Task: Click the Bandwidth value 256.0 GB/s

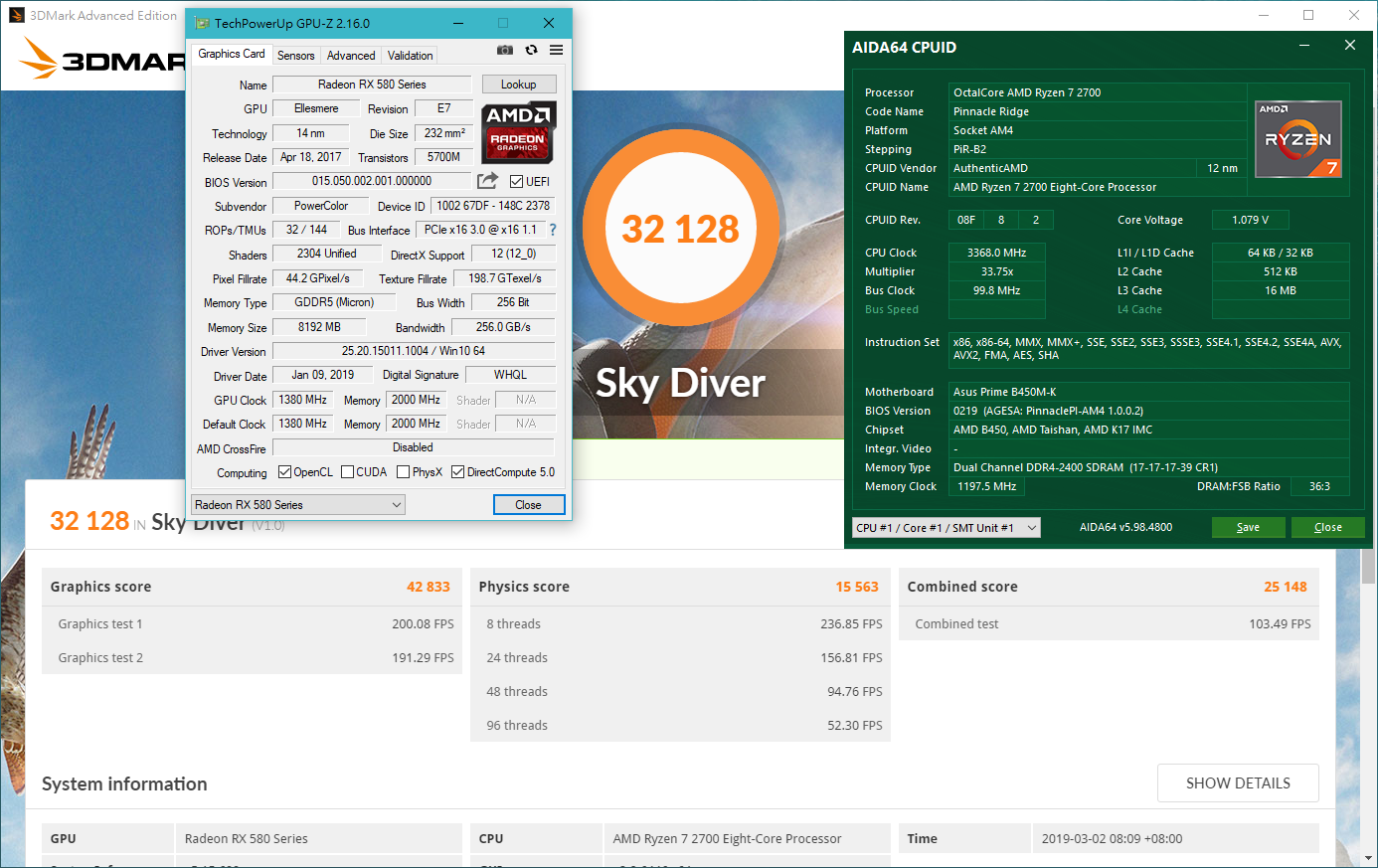Action: click(503, 327)
